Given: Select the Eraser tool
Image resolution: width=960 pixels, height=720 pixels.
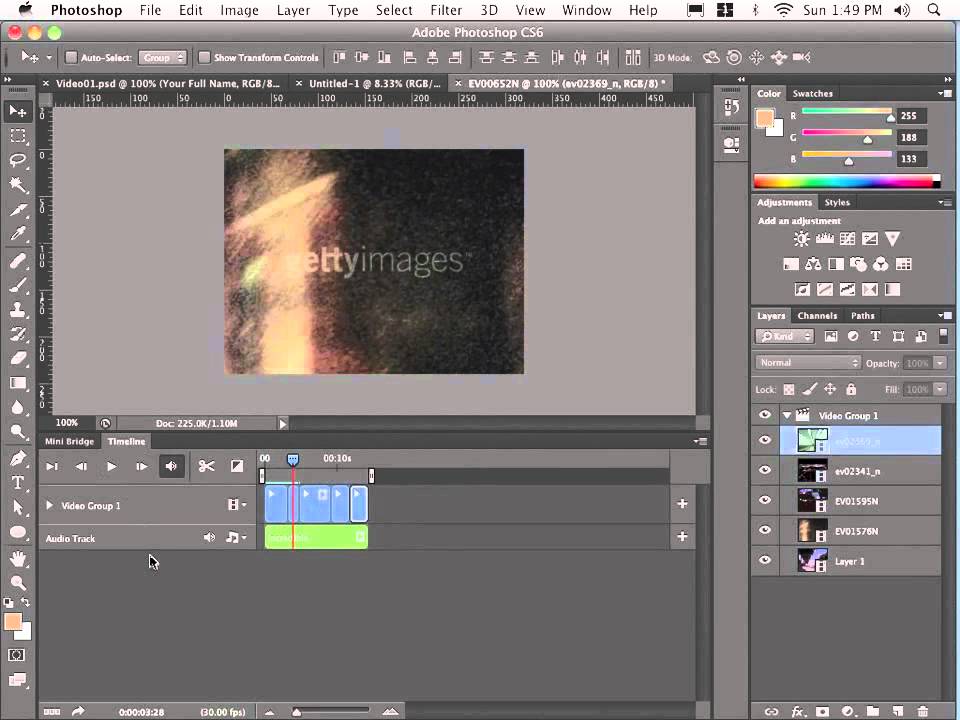Looking at the screenshot, I should [18, 358].
